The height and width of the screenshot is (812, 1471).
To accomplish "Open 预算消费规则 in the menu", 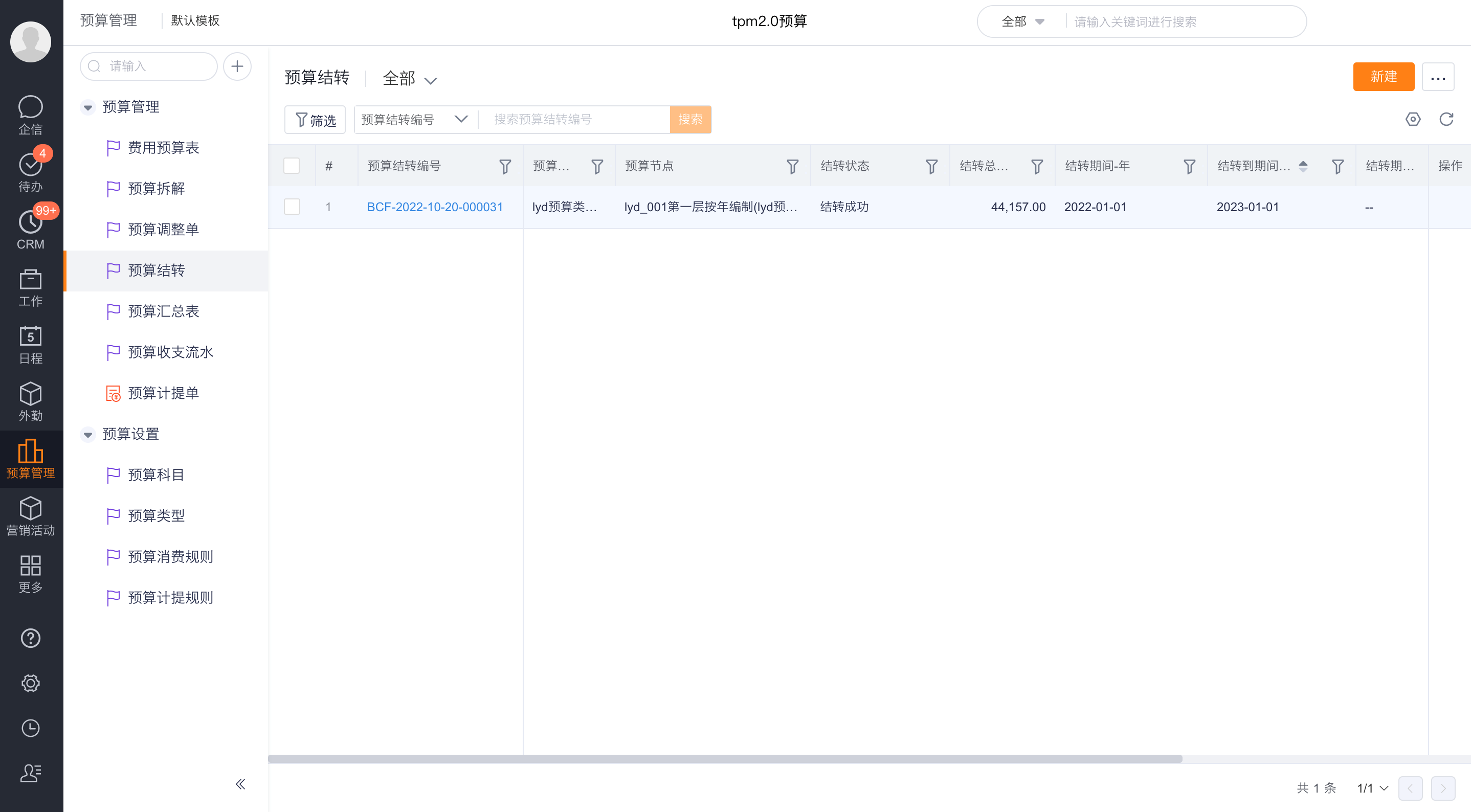I will pos(170,557).
